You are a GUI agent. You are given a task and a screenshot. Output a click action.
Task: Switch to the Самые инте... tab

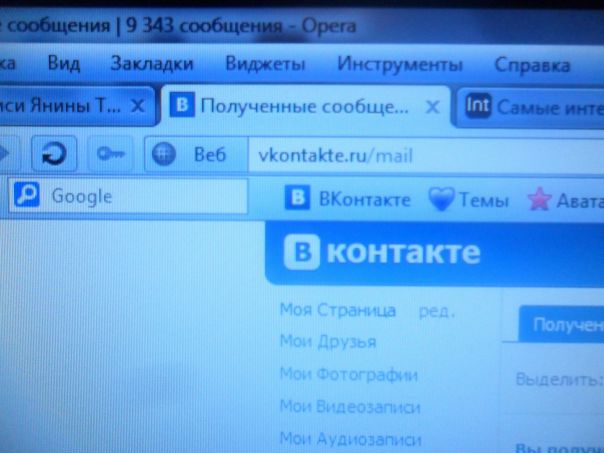(530, 107)
